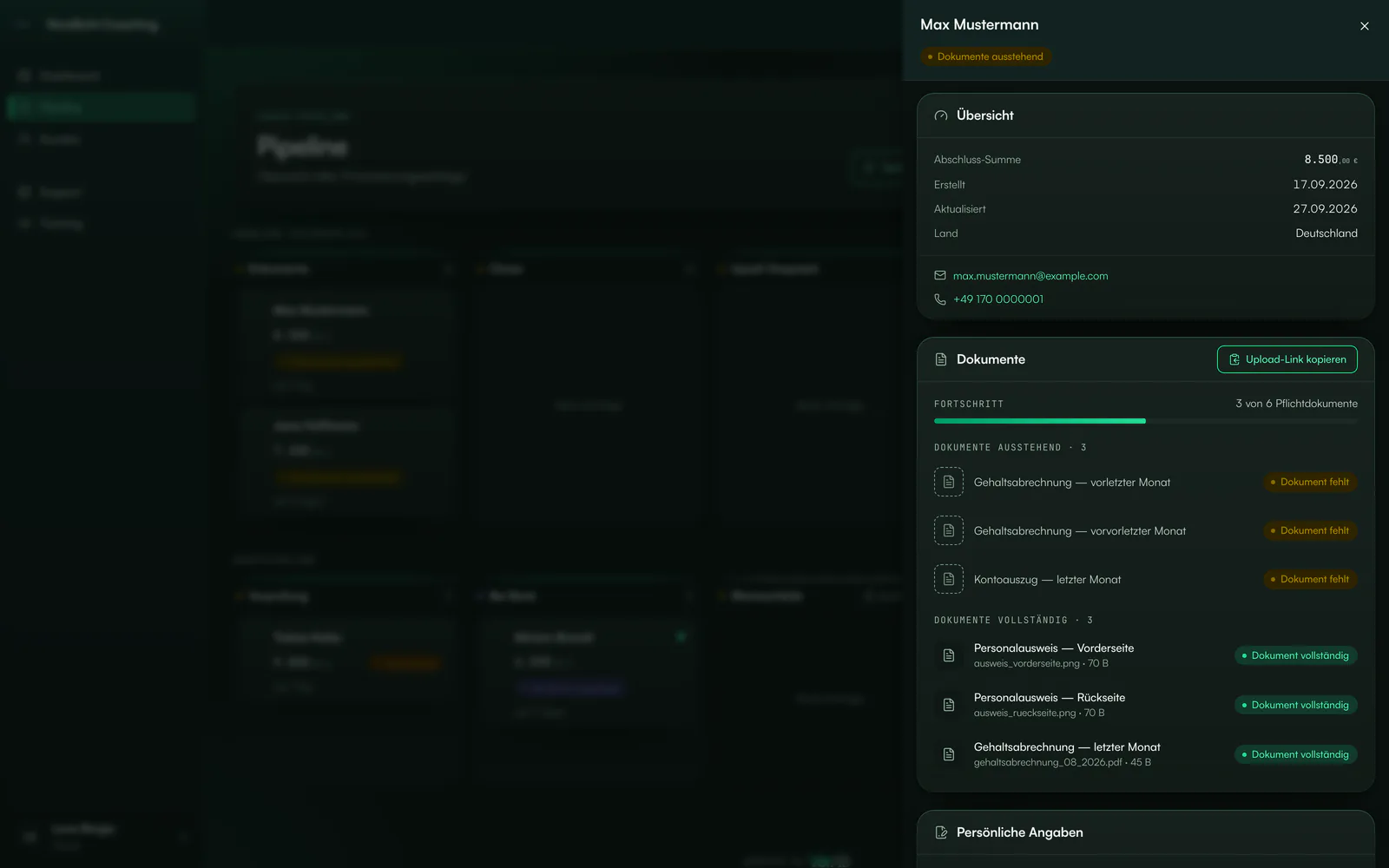Click the edit icon next to Persönliche Angaben
Screen dimensions: 1389x868
pos(941,832)
